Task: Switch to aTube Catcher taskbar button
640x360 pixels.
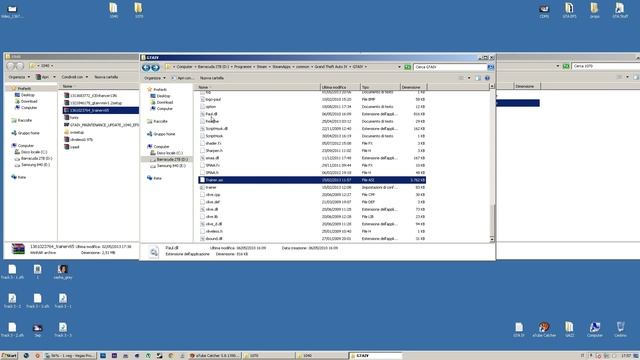Action: pos(215,356)
